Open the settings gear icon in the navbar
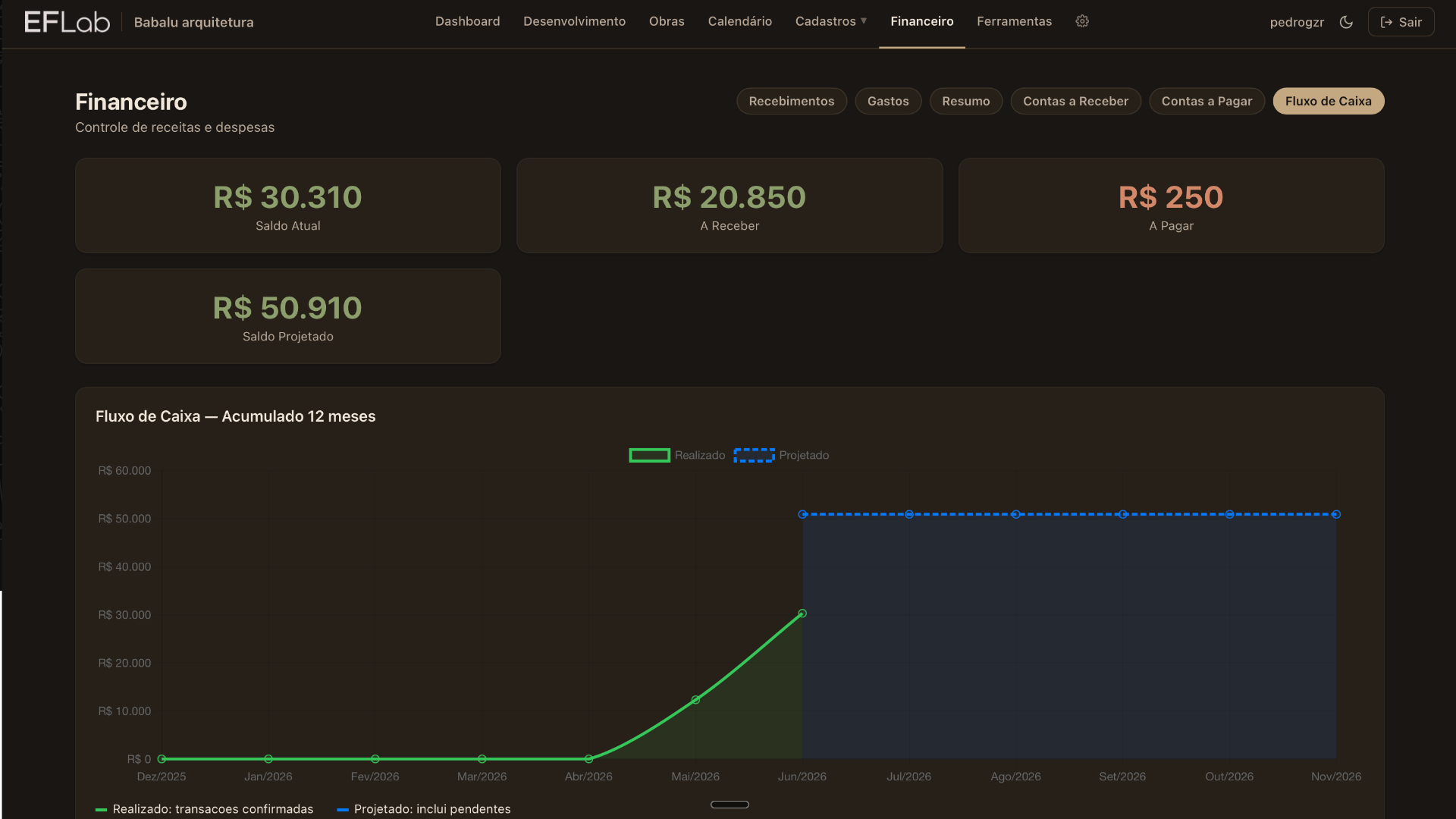Viewport: 1456px width, 819px height. [1082, 21]
